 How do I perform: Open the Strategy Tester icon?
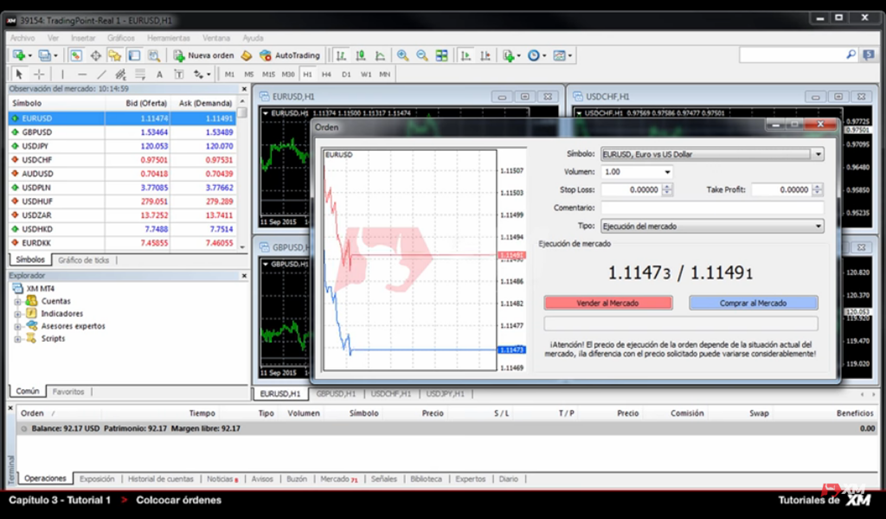(154, 55)
